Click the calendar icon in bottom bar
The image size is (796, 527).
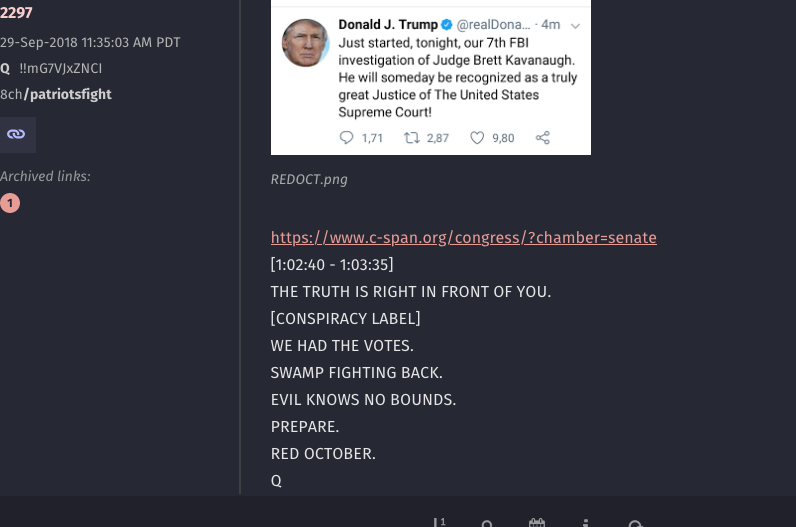point(537,523)
